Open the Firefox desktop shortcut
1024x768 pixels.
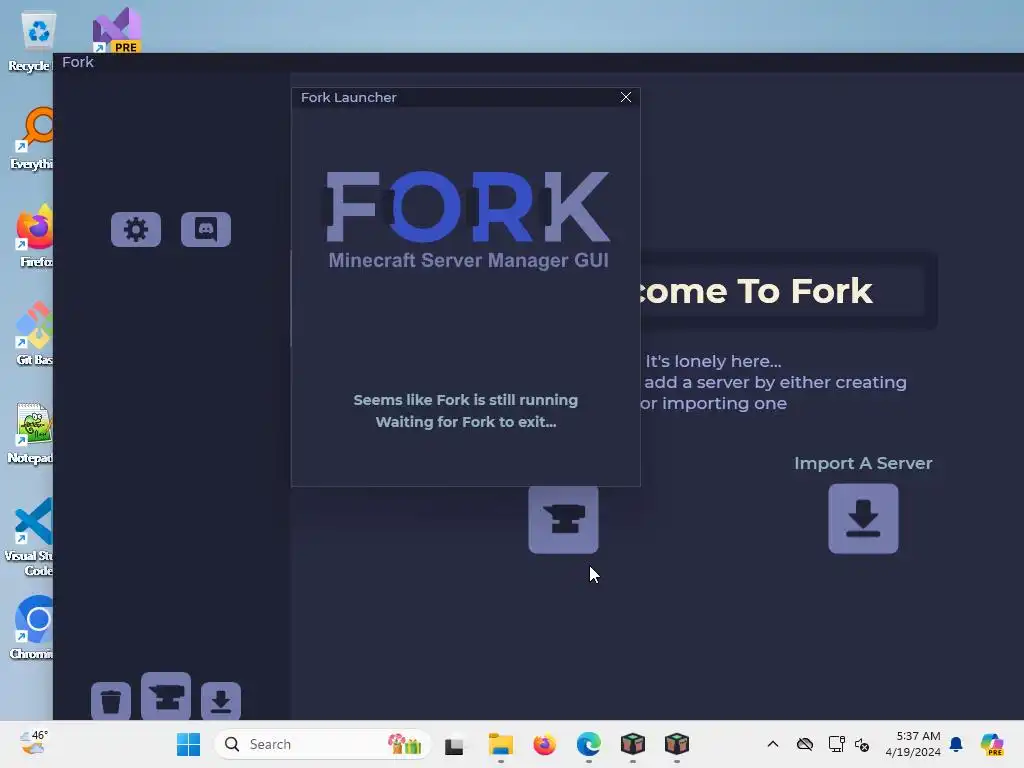[34, 236]
